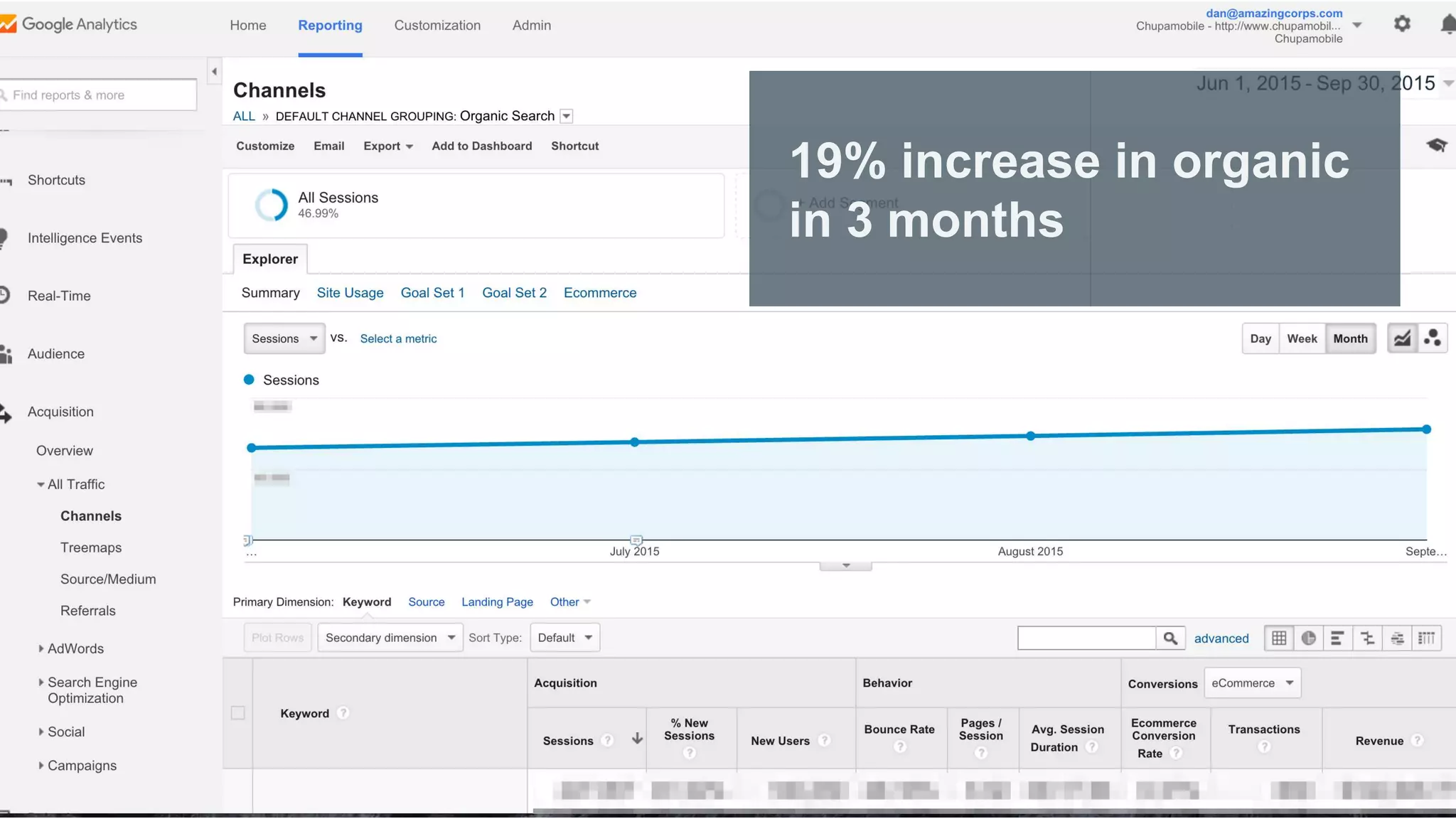This screenshot has width=1456, height=819.
Task: Select the performance bar view icon
Action: pyautogui.click(x=1337, y=638)
